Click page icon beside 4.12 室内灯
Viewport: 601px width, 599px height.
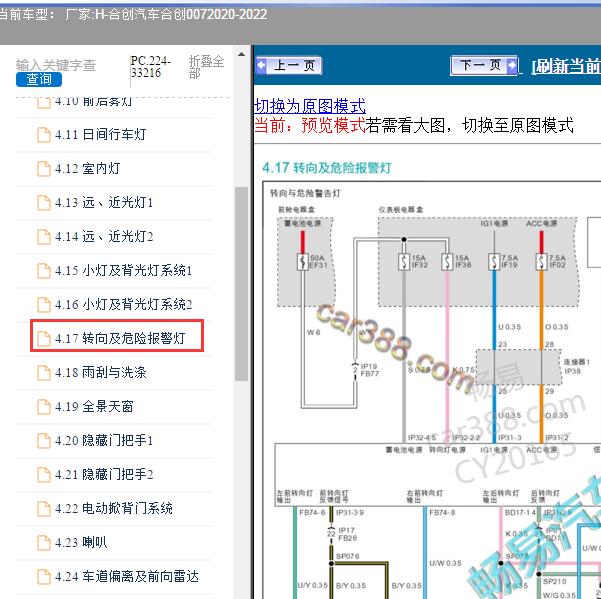pos(44,169)
